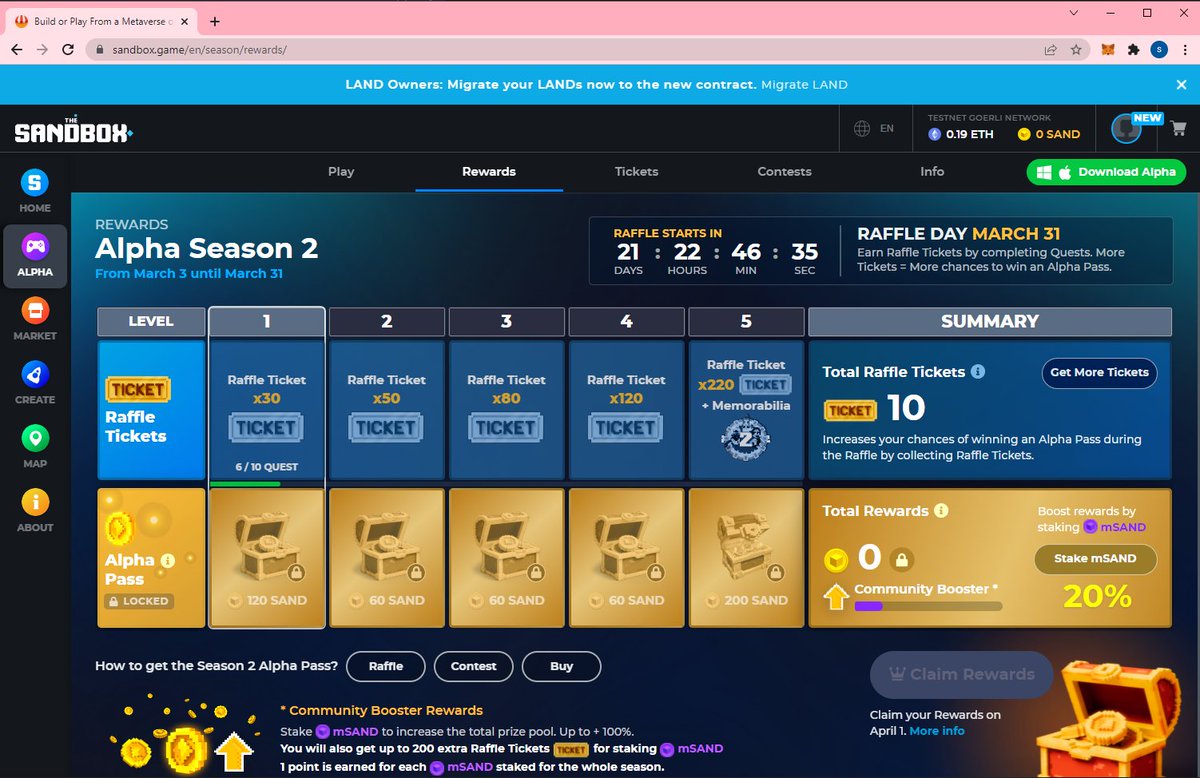Viewport: 1200px width, 778px height.
Task: Click the Claim Rewards button
Action: point(962,674)
